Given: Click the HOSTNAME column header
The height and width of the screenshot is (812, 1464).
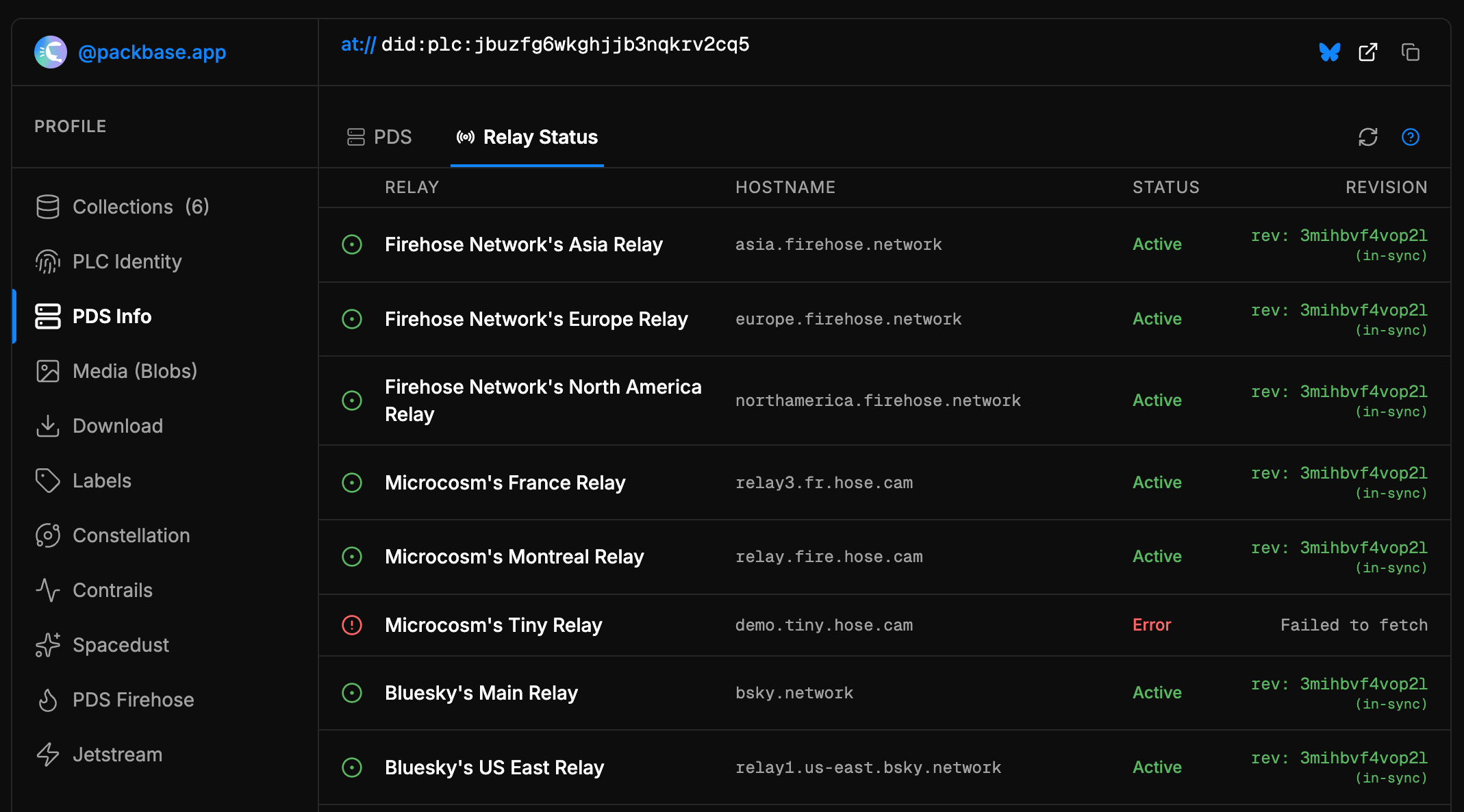Looking at the screenshot, I should point(785,188).
